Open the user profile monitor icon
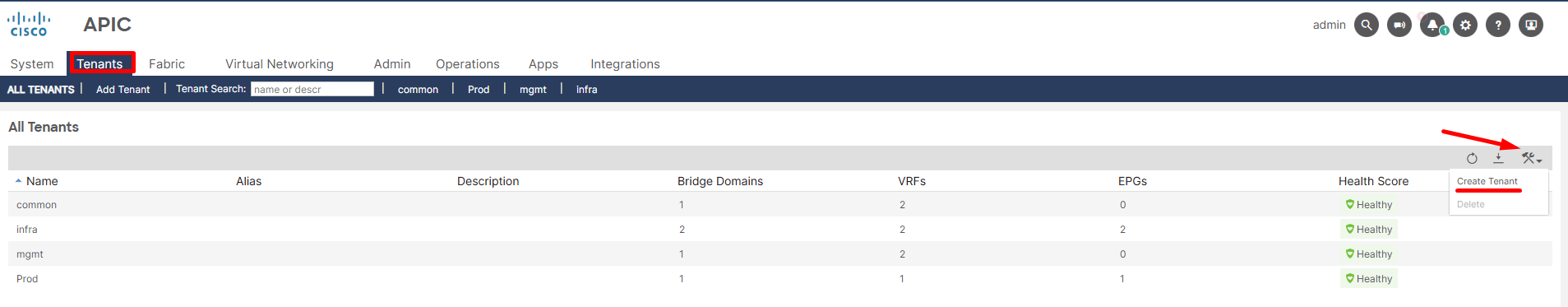 (1531, 25)
